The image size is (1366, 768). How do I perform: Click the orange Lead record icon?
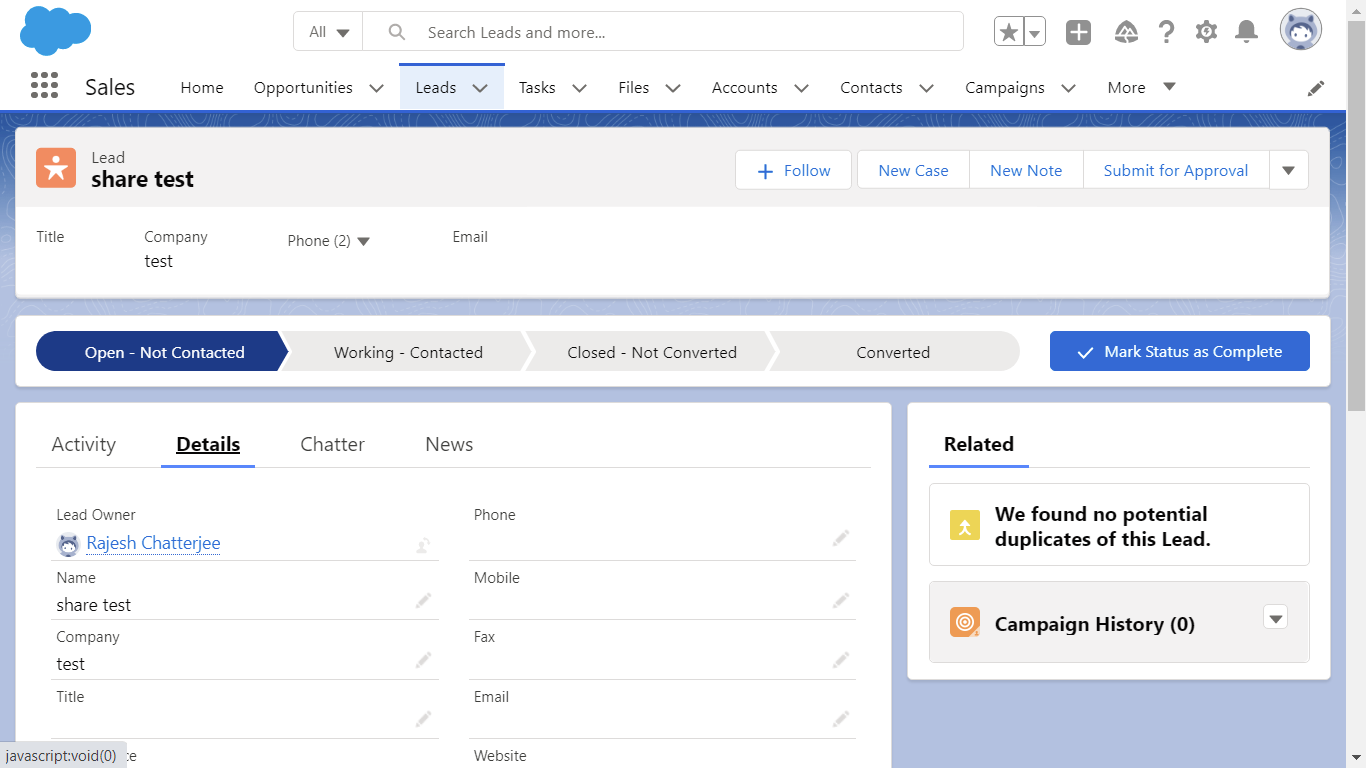tap(56, 168)
